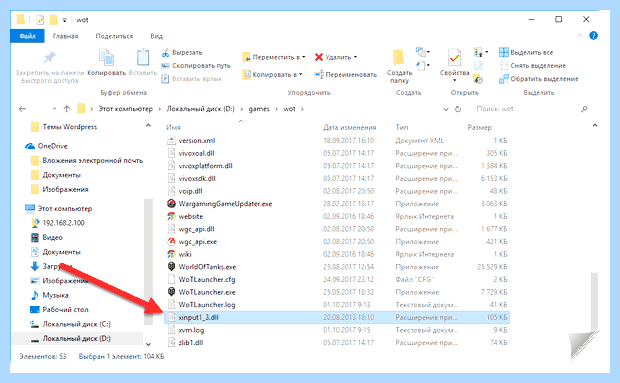
Task: Click Выделить все in the ribbon
Action: [526, 52]
